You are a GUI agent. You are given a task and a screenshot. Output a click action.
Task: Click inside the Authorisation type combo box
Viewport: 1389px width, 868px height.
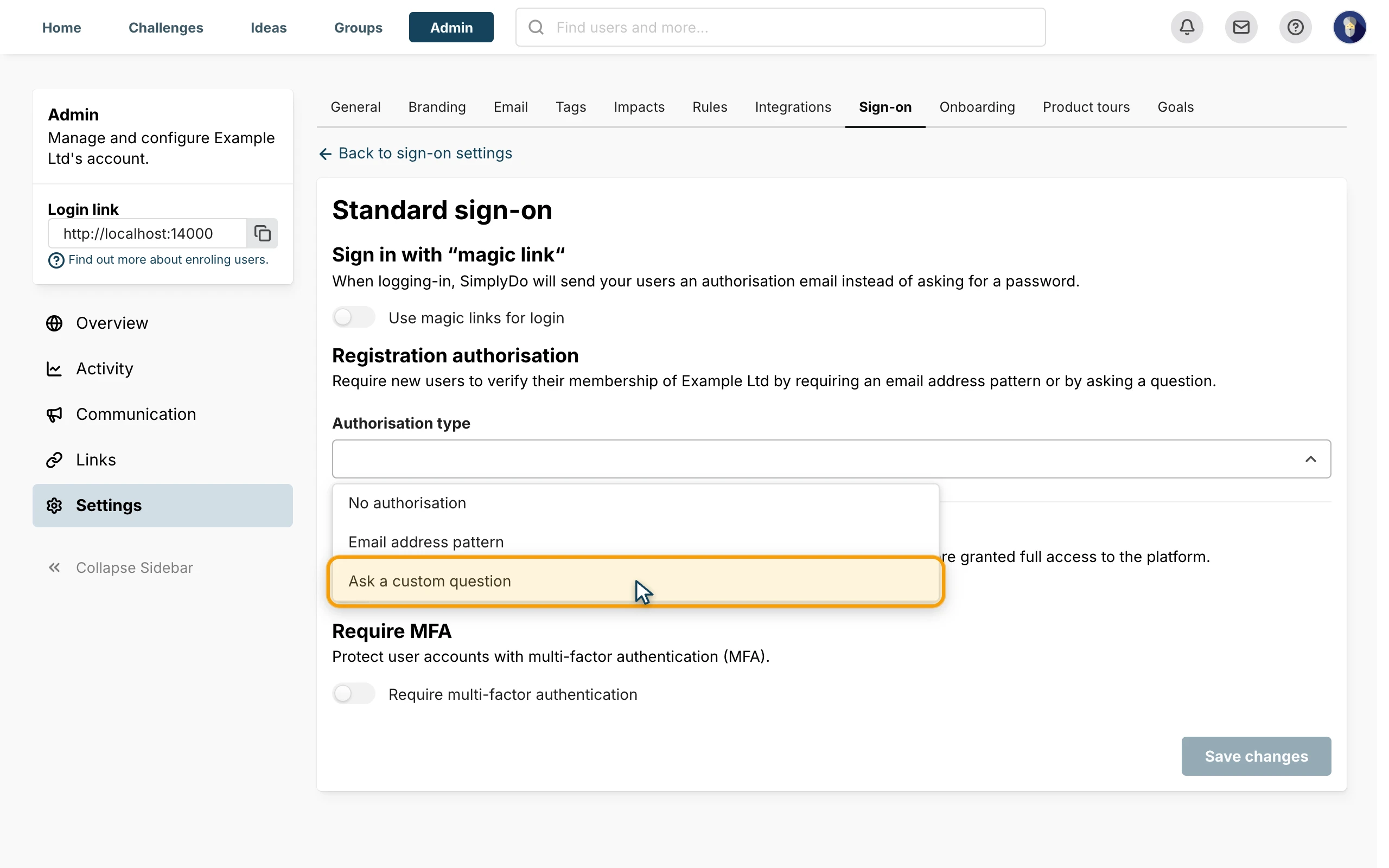point(831,459)
